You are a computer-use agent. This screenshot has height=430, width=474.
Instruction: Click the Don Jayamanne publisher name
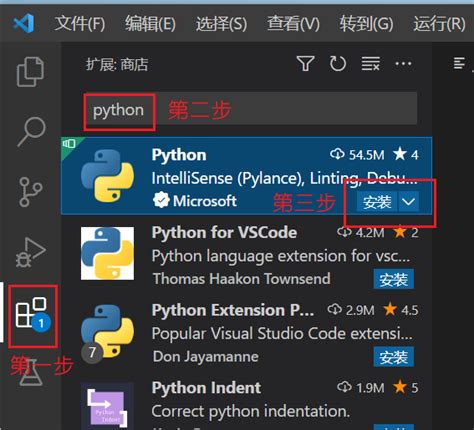coord(206,357)
